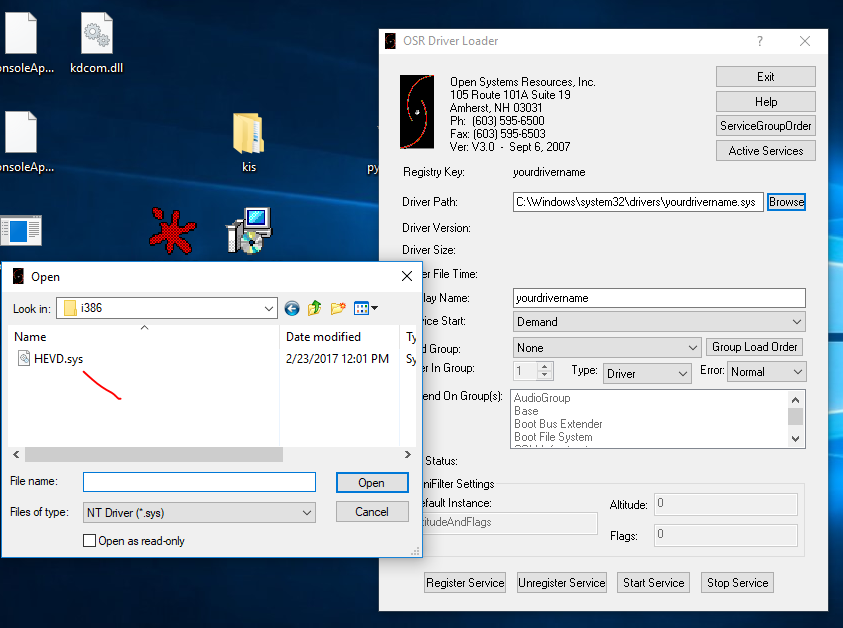Viewport: 843px width, 628px height.
Task: Select AudioGroup in the depend list
Action: pyautogui.click(x=542, y=398)
